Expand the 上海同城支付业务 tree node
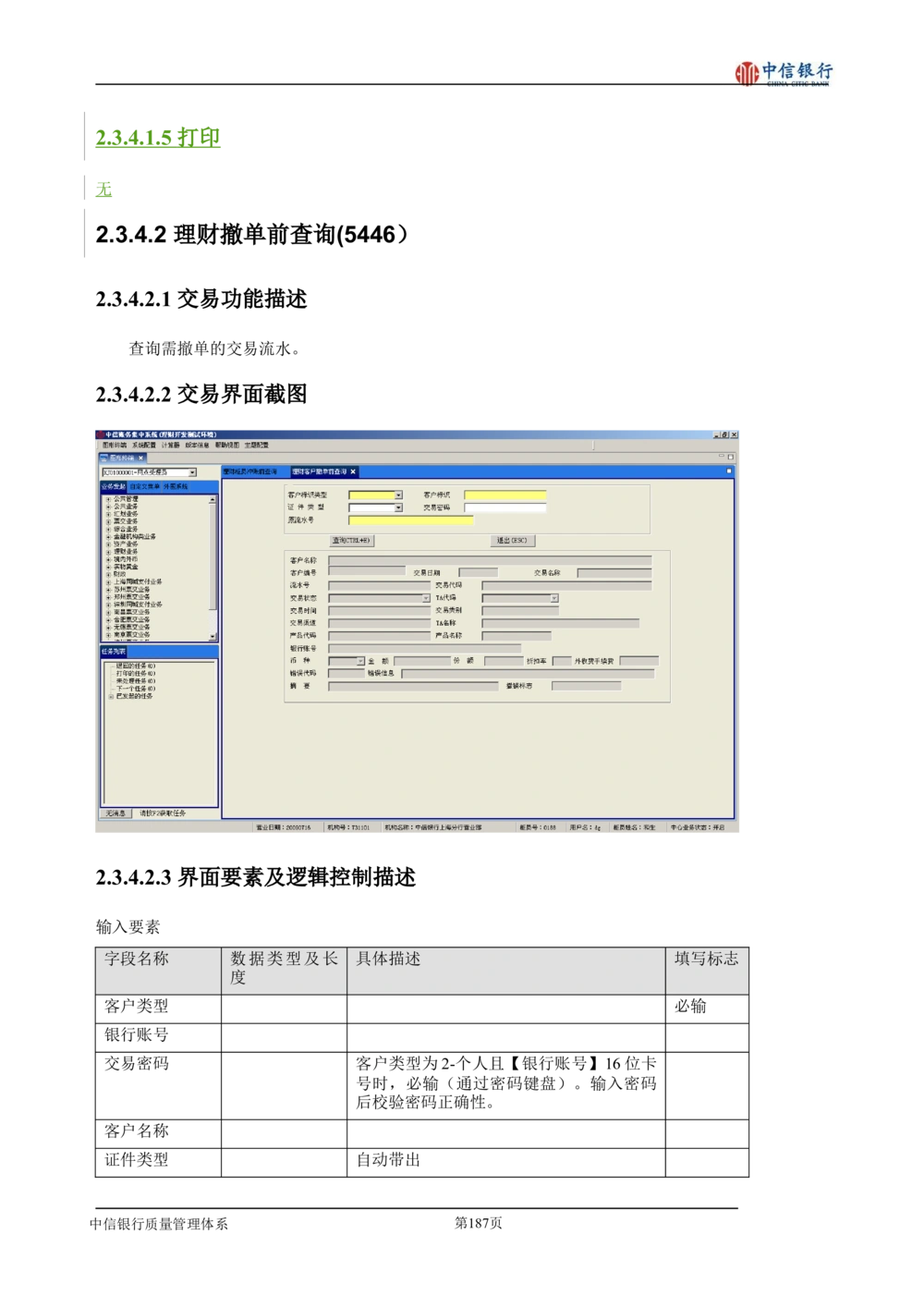924x1308 pixels. (x=108, y=581)
